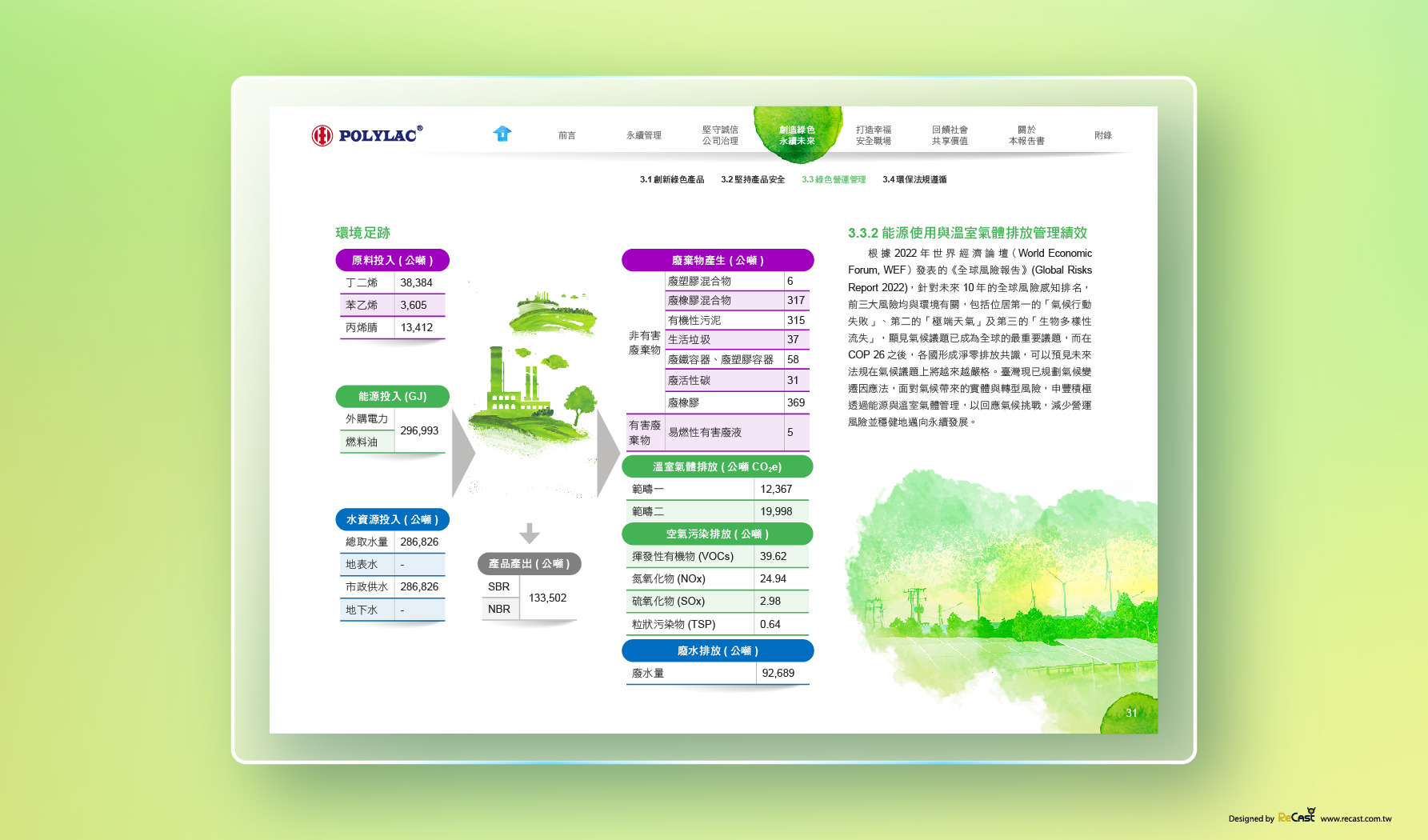This screenshot has height=840, width=1428.
Task: Click the 溫室氣體排放 header
Action: [x=718, y=466]
